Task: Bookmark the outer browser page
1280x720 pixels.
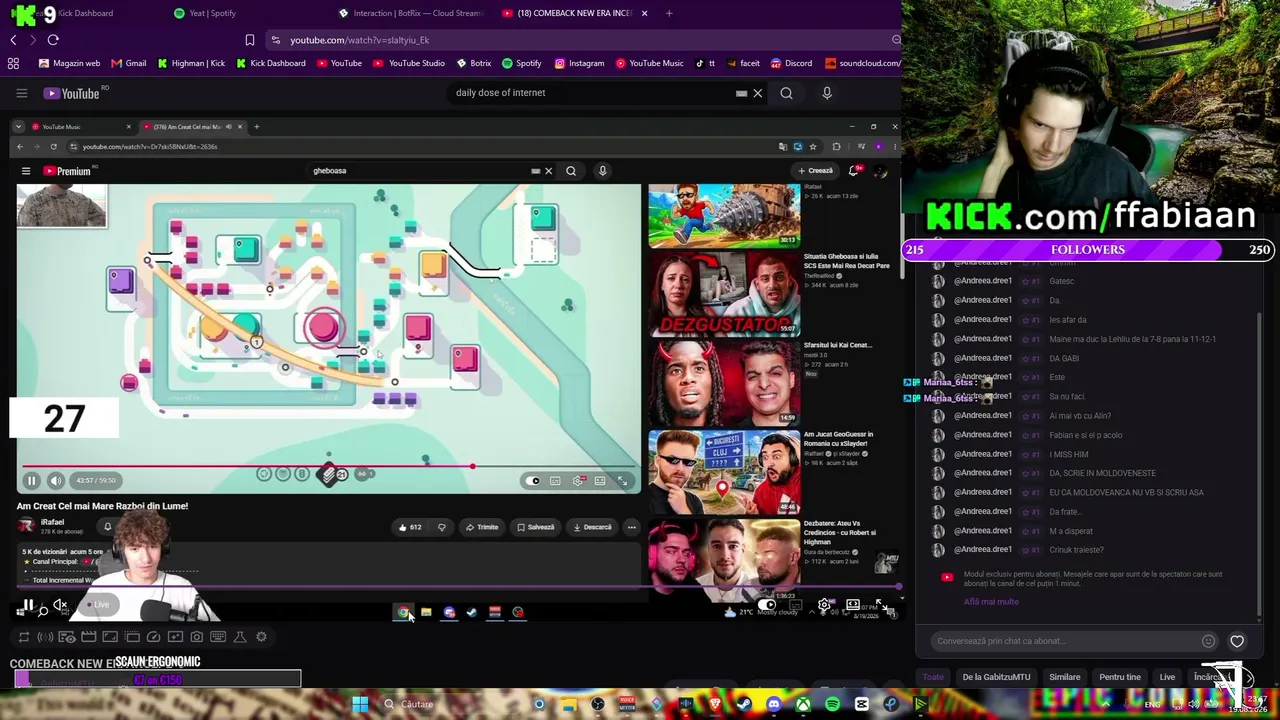Action: (x=250, y=40)
